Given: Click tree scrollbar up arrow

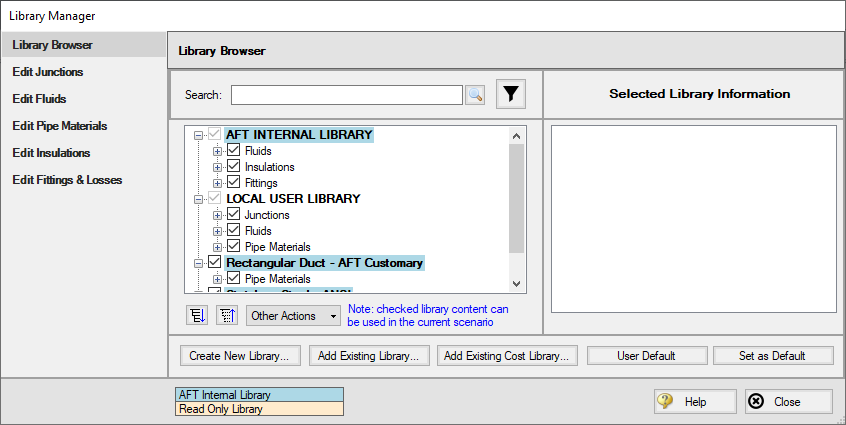Looking at the screenshot, I should [516, 136].
